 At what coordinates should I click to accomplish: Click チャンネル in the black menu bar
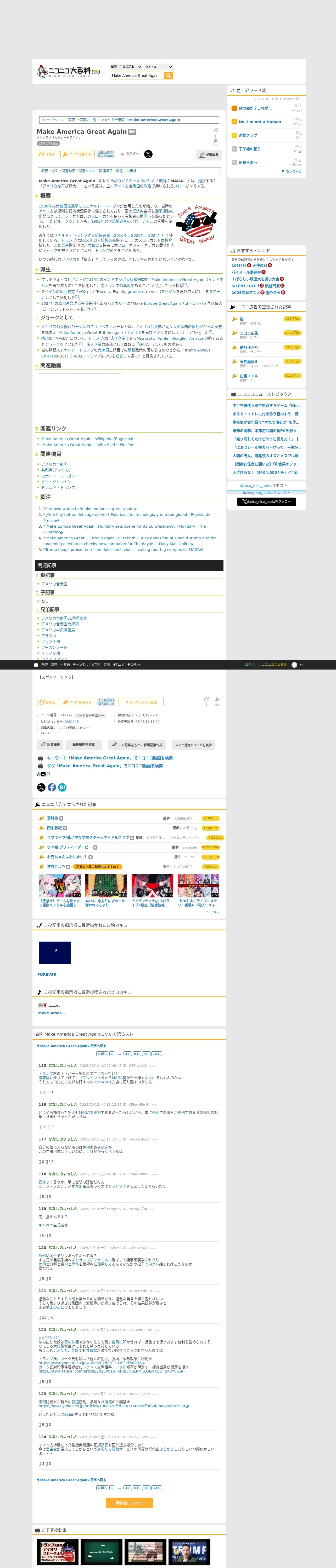[x=81, y=665]
